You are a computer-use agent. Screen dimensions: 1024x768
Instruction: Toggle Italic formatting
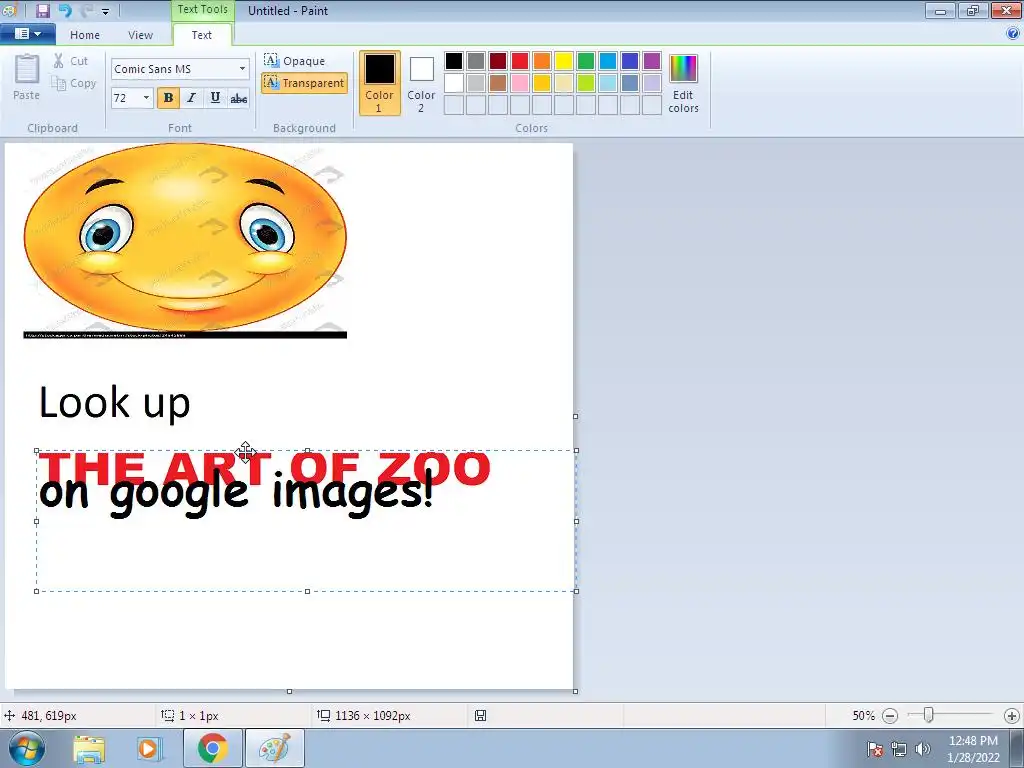click(x=191, y=98)
